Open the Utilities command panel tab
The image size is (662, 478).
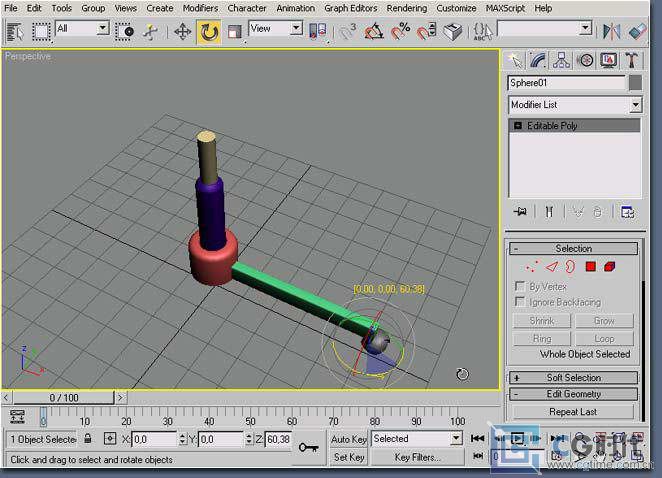pyautogui.click(x=632, y=60)
